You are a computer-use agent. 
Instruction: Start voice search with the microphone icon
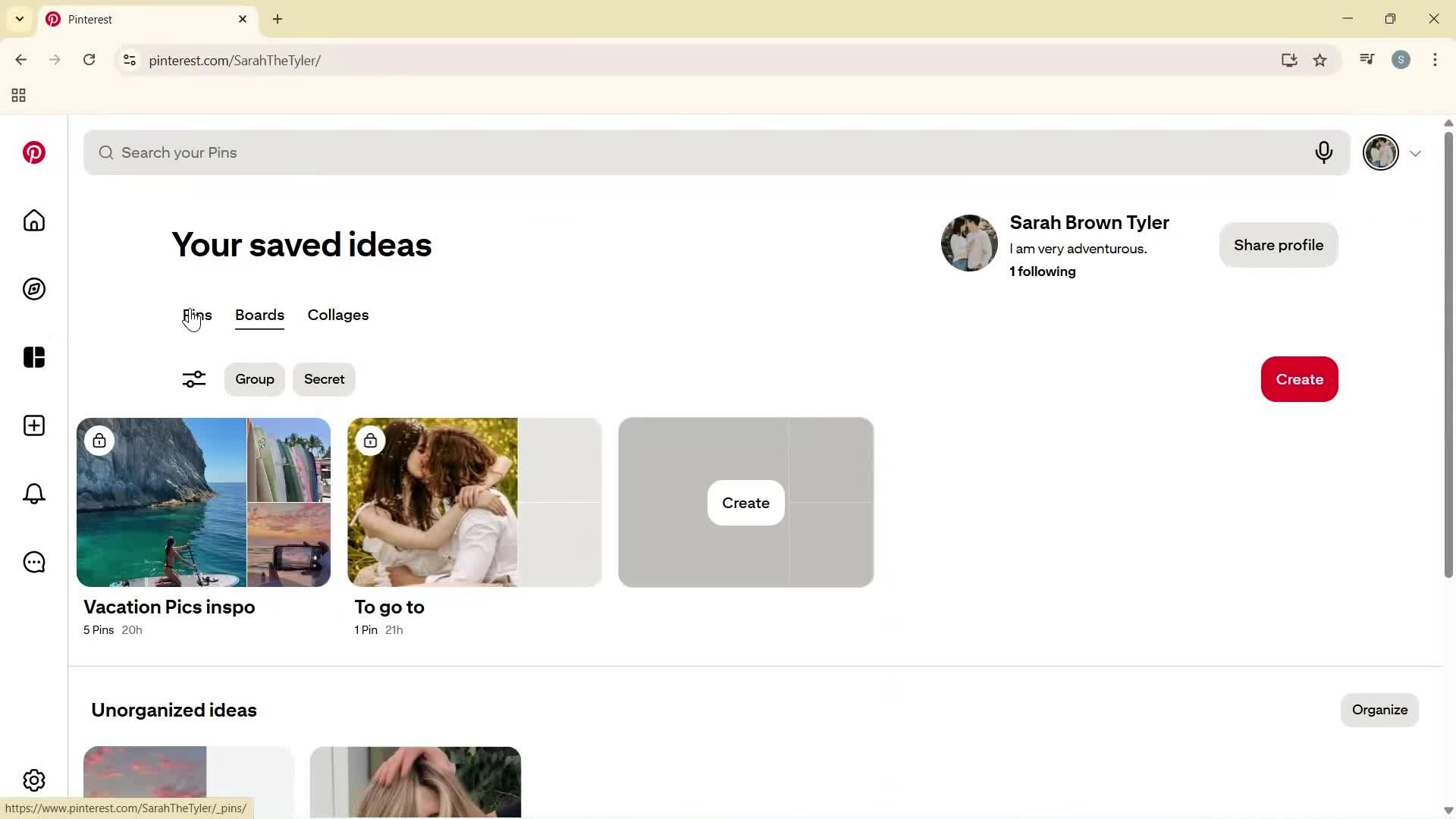[x=1324, y=152]
